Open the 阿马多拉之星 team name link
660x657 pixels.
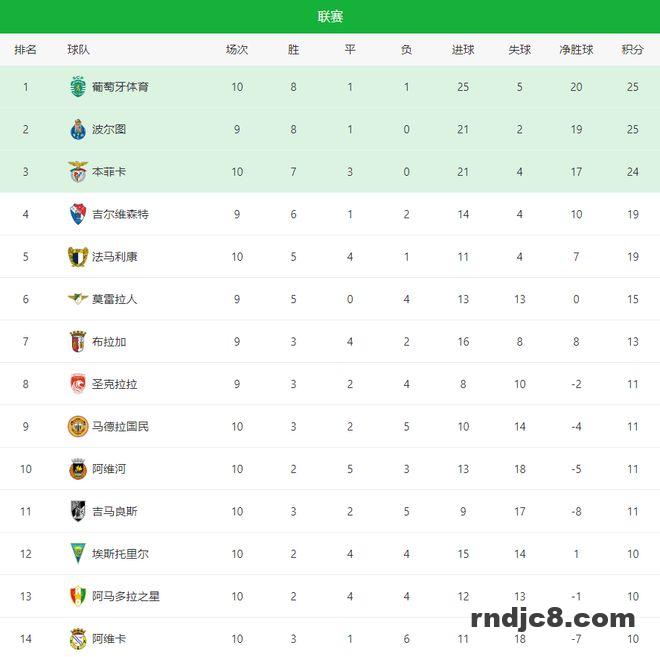point(125,596)
